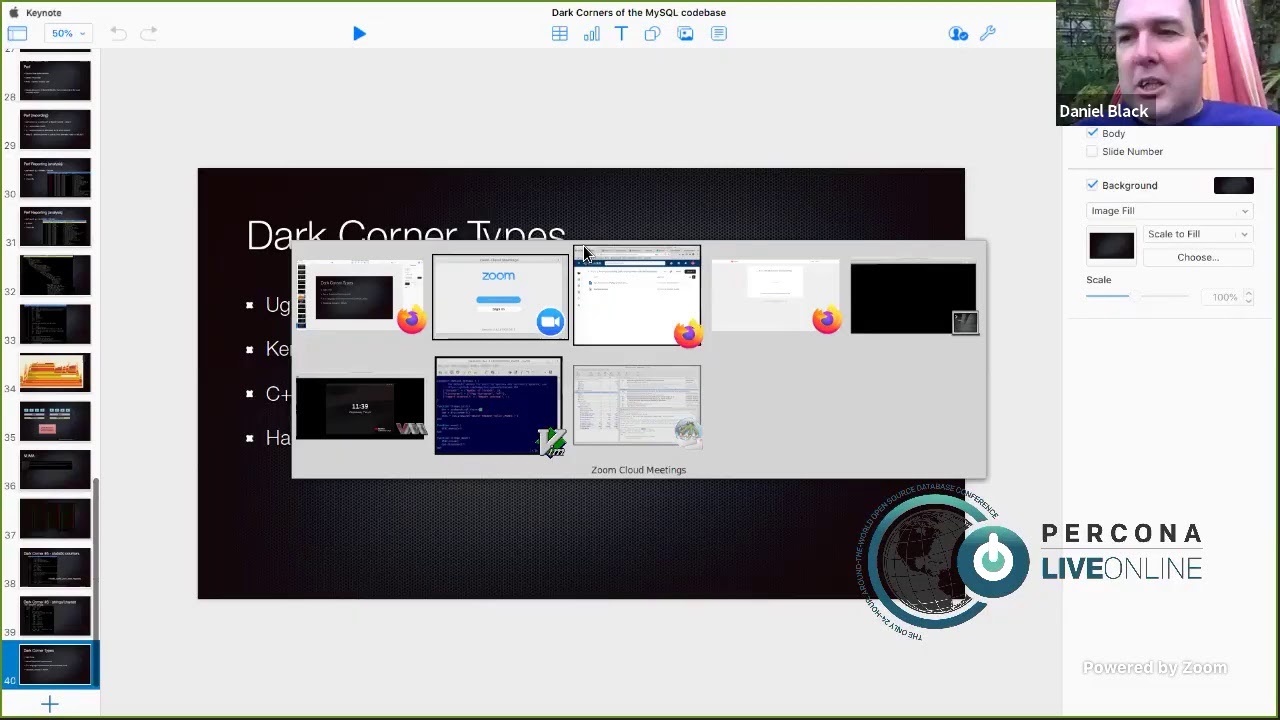The width and height of the screenshot is (1280, 720).
Task: Select slide 28 in the navigator
Action: click(55, 81)
